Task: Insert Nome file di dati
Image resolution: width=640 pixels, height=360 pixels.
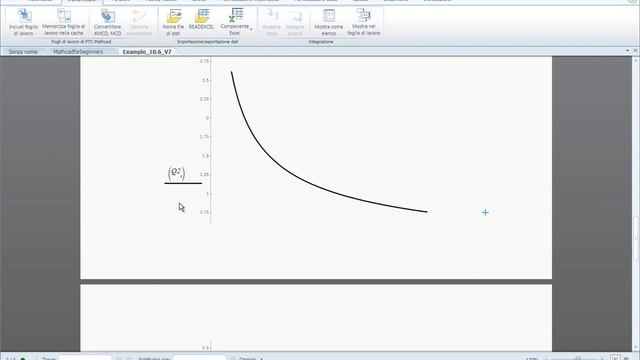Action: tap(173, 22)
